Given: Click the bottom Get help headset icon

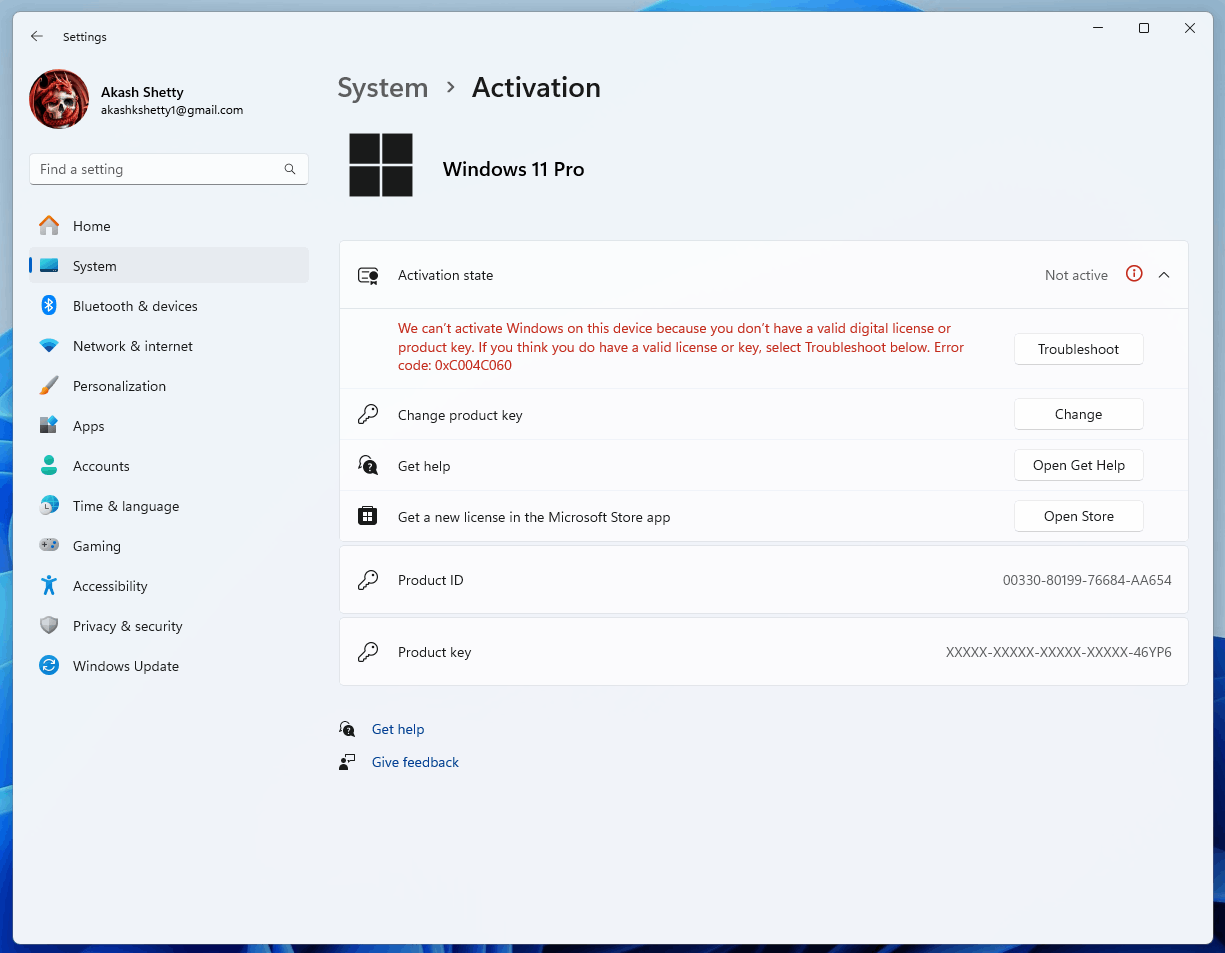Looking at the screenshot, I should click(347, 729).
